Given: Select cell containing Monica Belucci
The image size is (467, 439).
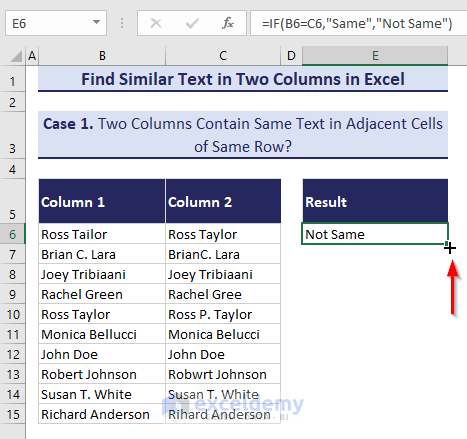Looking at the screenshot, I should coord(223,334).
